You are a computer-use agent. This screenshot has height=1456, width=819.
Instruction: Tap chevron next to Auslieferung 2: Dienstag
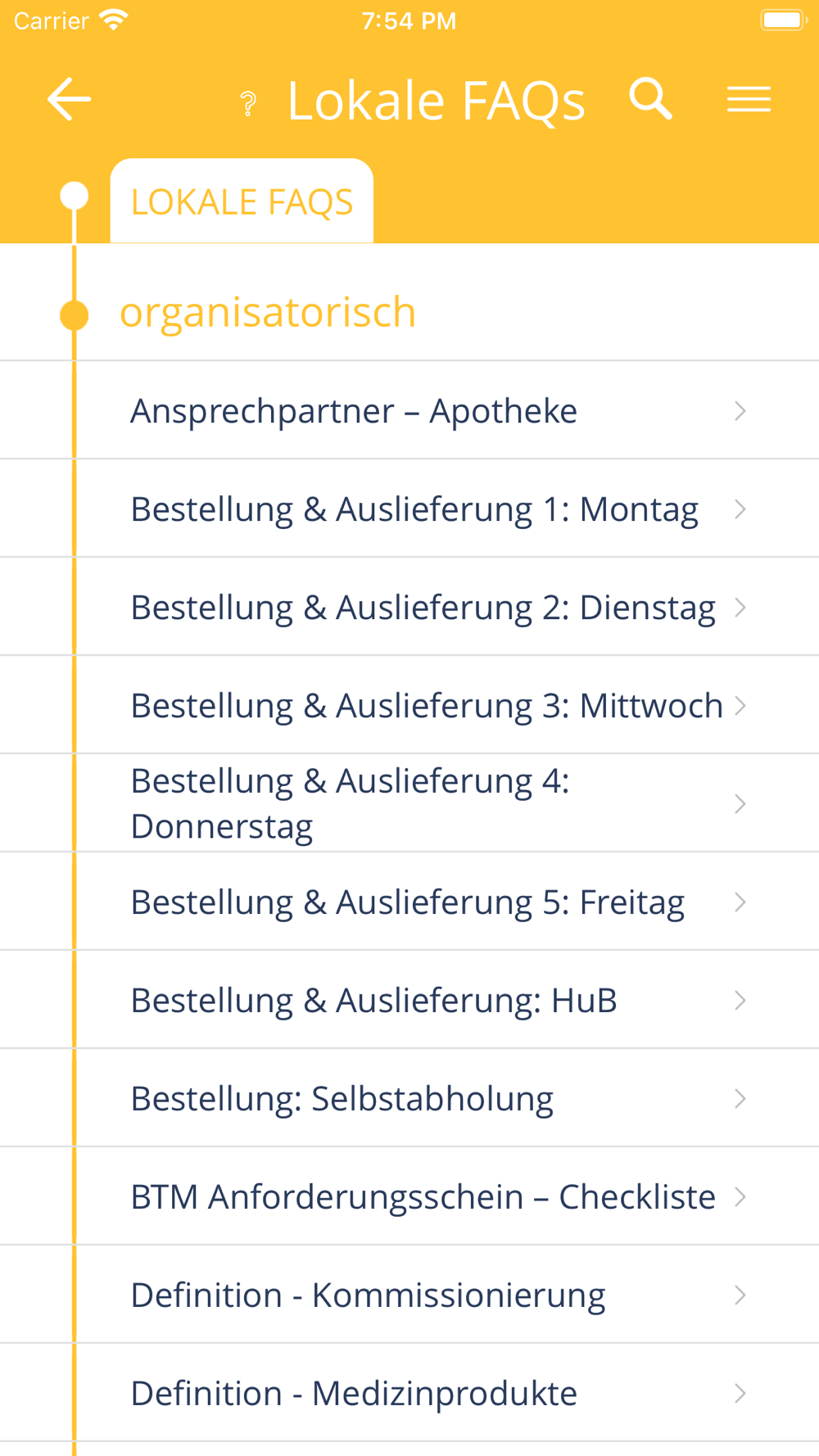(740, 607)
